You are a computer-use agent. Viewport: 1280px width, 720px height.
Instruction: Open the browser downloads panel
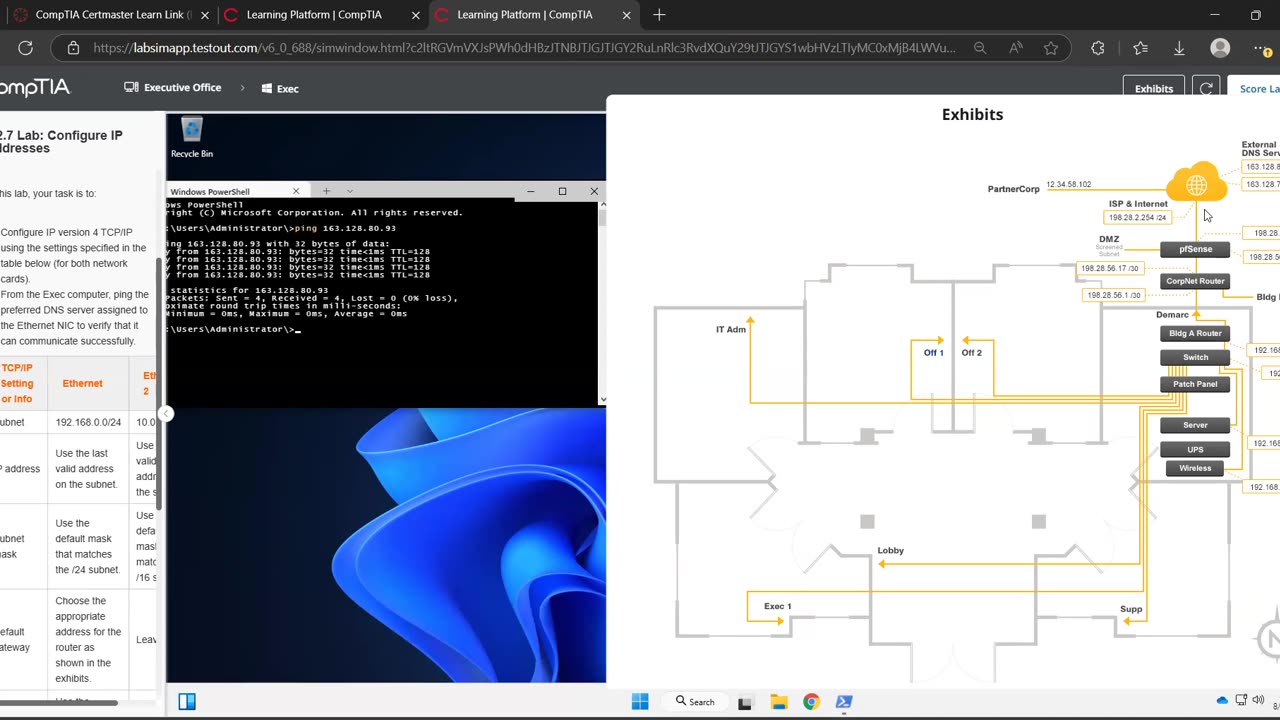tap(1179, 48)
